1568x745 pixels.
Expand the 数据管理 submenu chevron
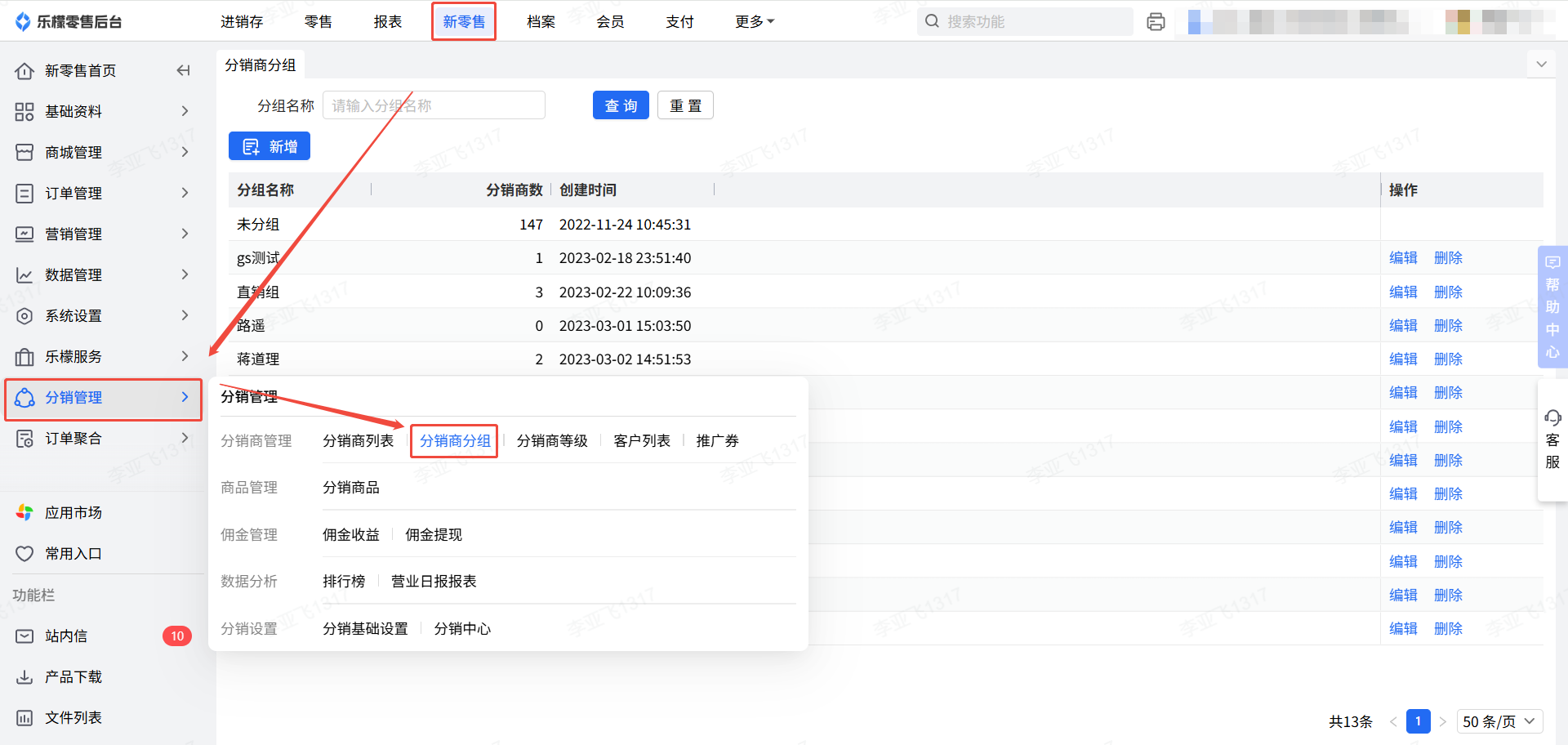[185, 274]
